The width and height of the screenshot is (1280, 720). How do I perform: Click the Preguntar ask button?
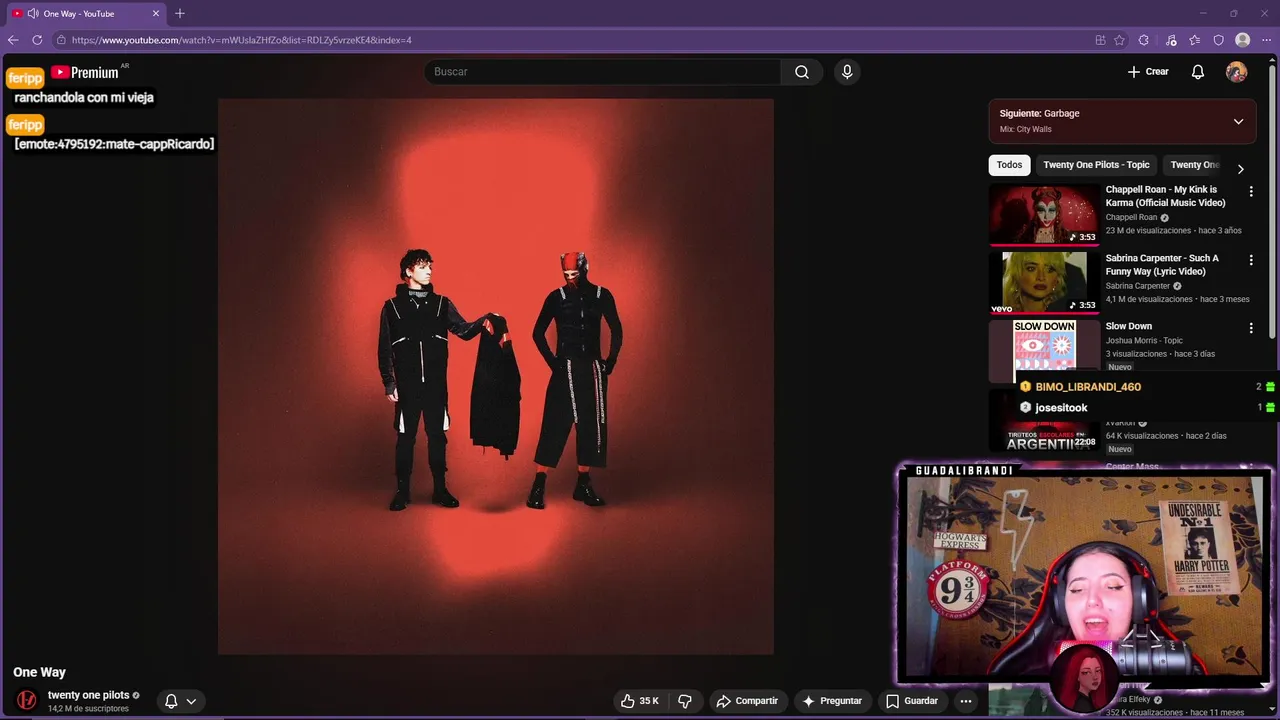832,701
